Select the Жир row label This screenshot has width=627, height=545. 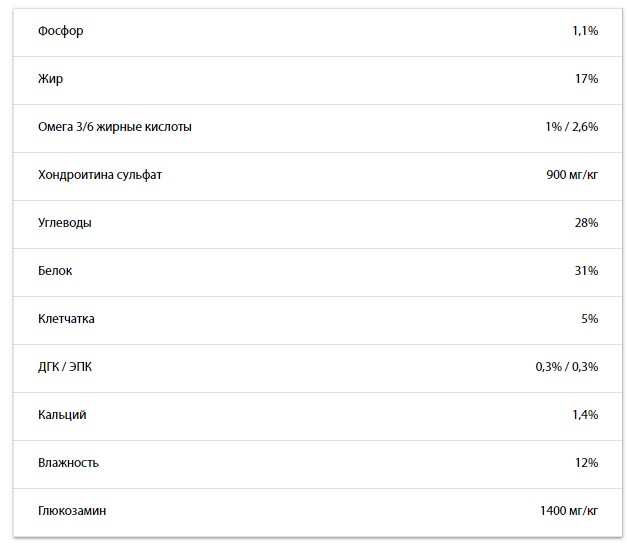(x=50, y=79)
